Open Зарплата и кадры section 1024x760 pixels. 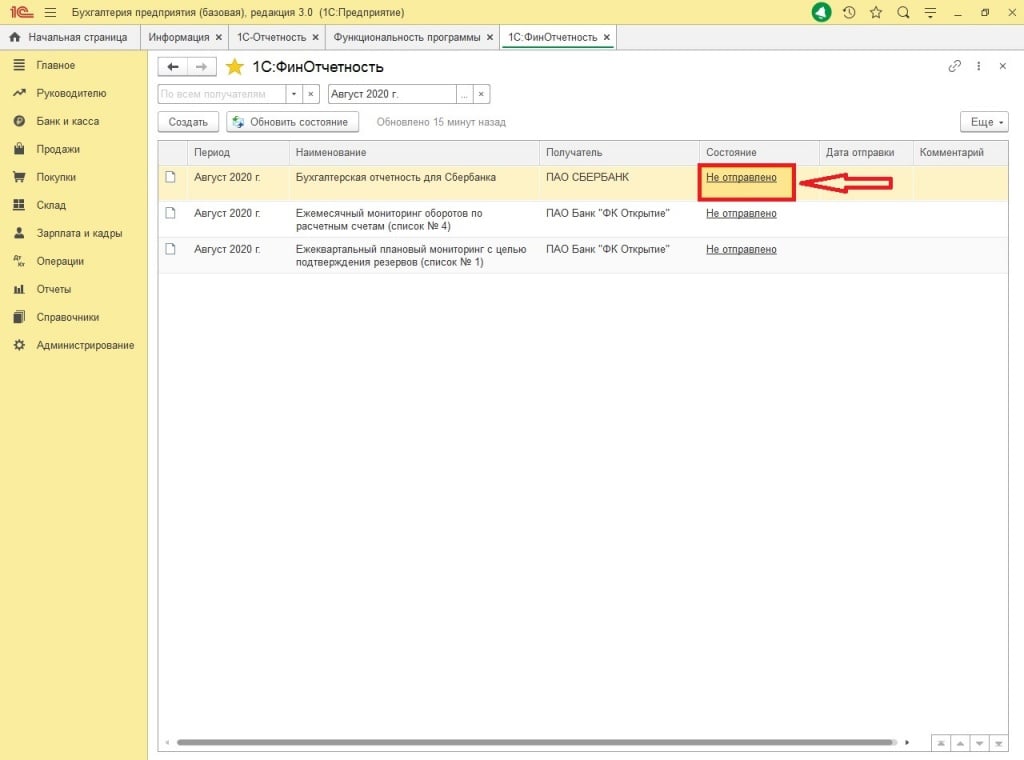pyautogui.click(x=79, y=233)
